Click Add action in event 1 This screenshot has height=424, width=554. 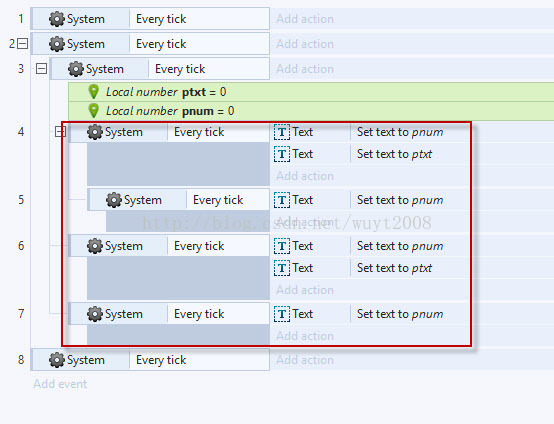305,19
